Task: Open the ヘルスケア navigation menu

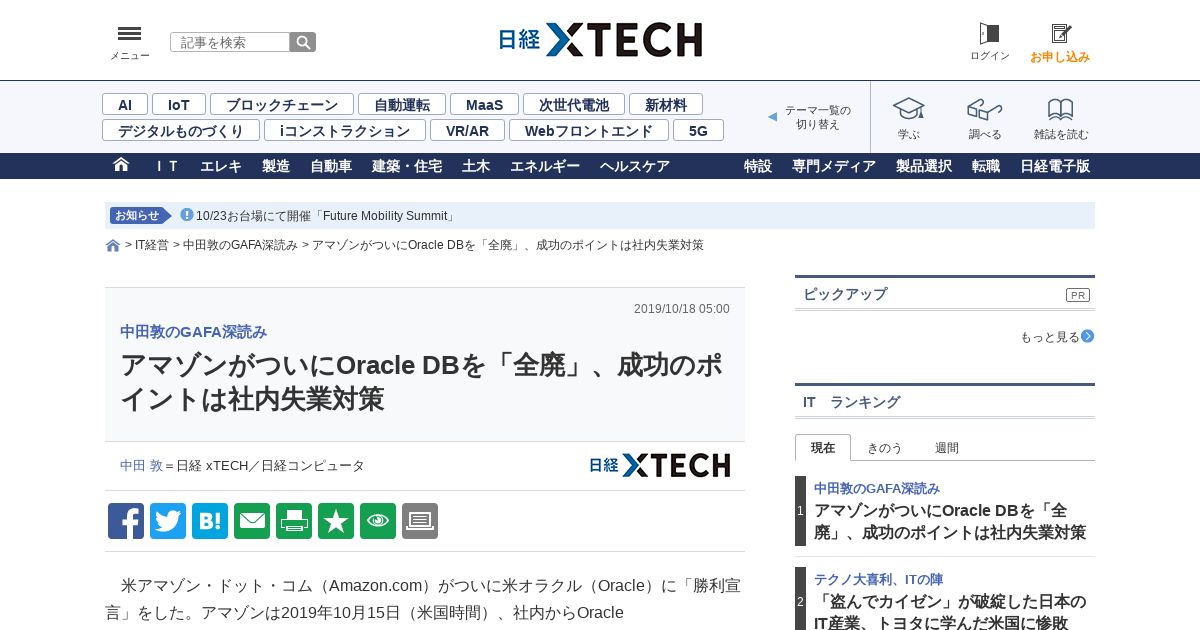Action: (635, 166)
